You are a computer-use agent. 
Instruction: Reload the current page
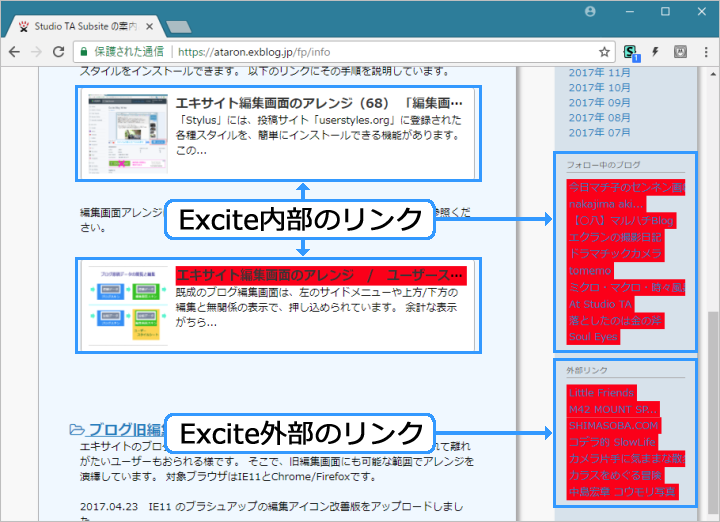(x=58, y=52)
